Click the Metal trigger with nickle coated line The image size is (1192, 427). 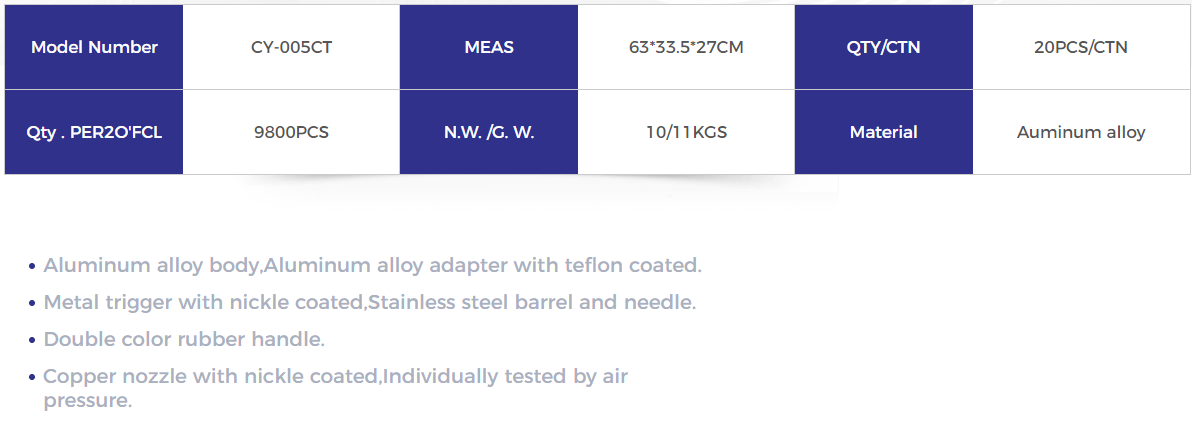(370, 302)
